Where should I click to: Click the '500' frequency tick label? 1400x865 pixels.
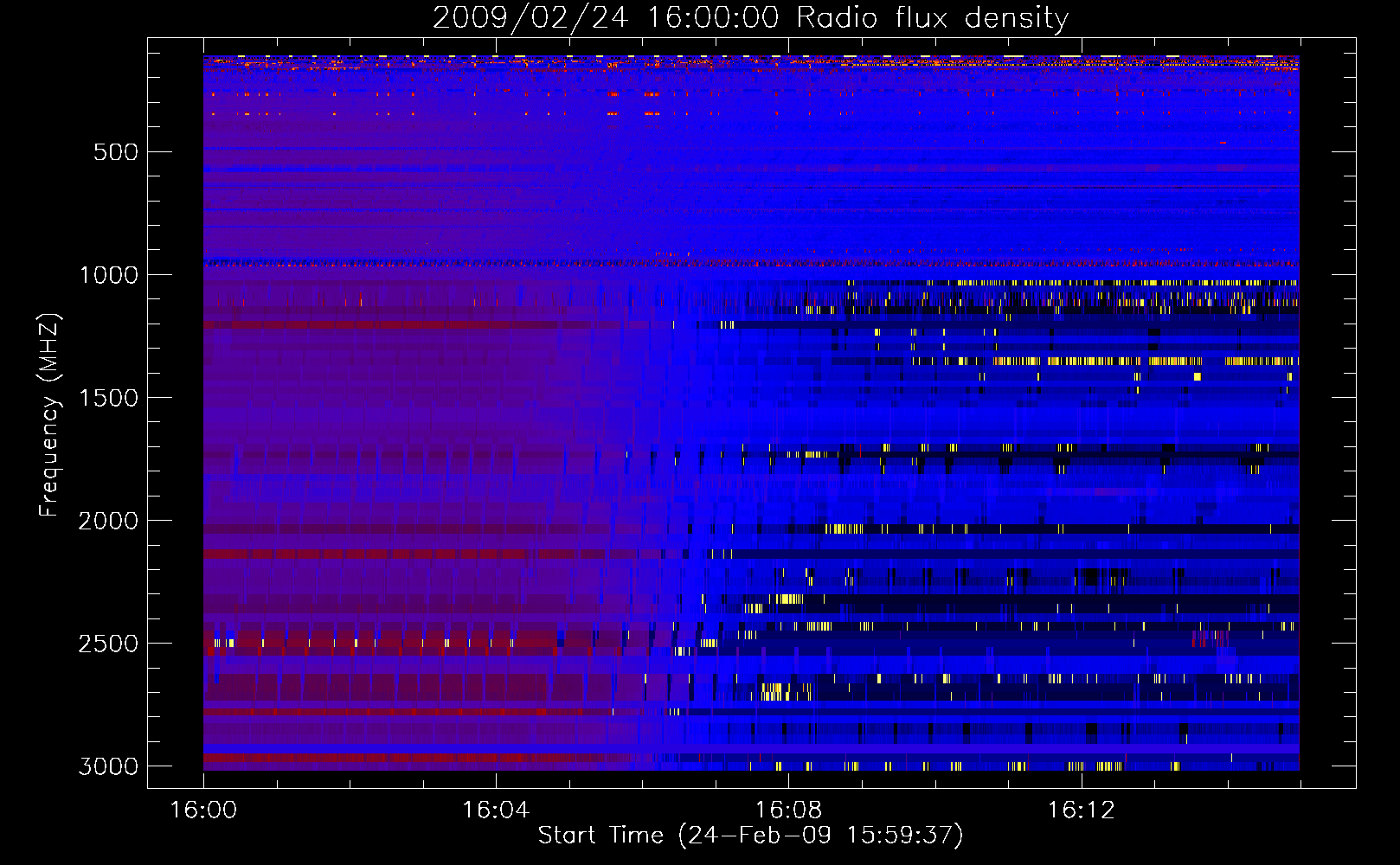(x=116, y=152)
